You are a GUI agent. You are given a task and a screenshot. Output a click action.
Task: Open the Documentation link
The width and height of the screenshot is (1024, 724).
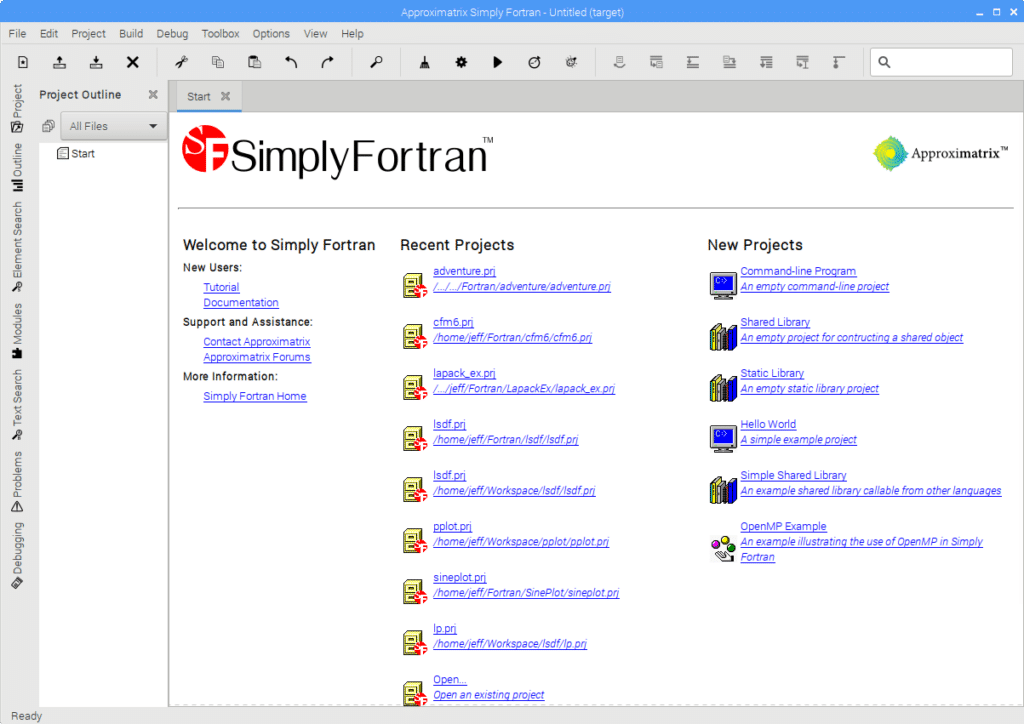point(241,303)
